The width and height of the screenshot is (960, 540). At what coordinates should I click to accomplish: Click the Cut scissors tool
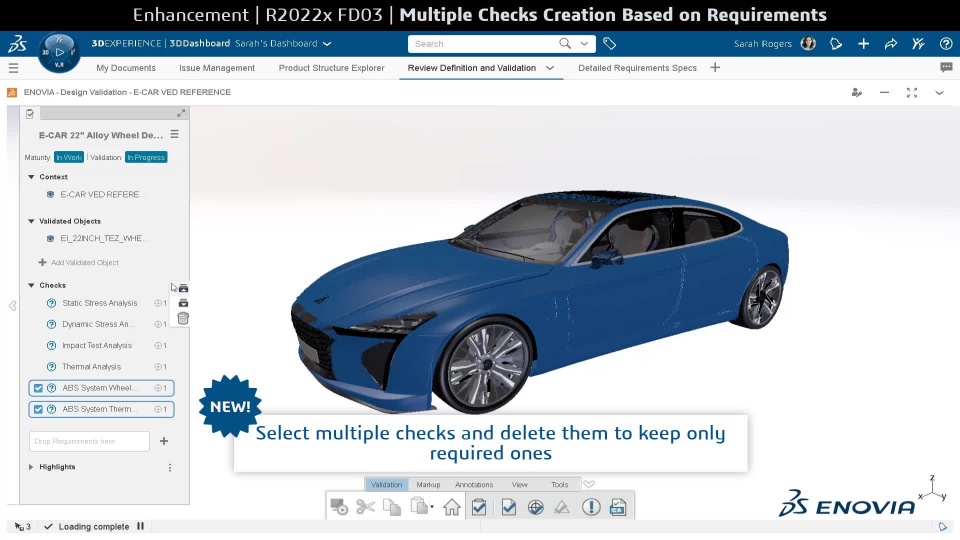click(366, 507)
